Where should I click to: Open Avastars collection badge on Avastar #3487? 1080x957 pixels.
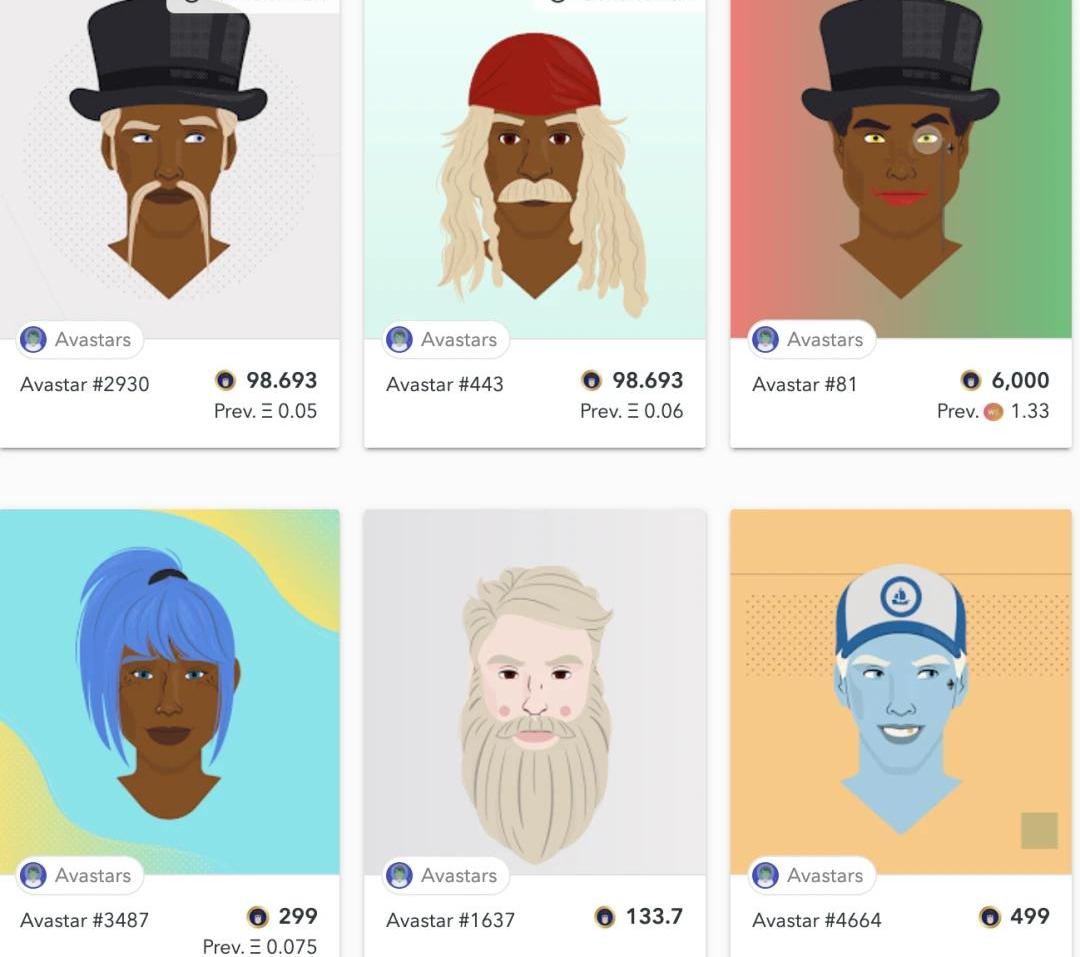coord(80,876)
